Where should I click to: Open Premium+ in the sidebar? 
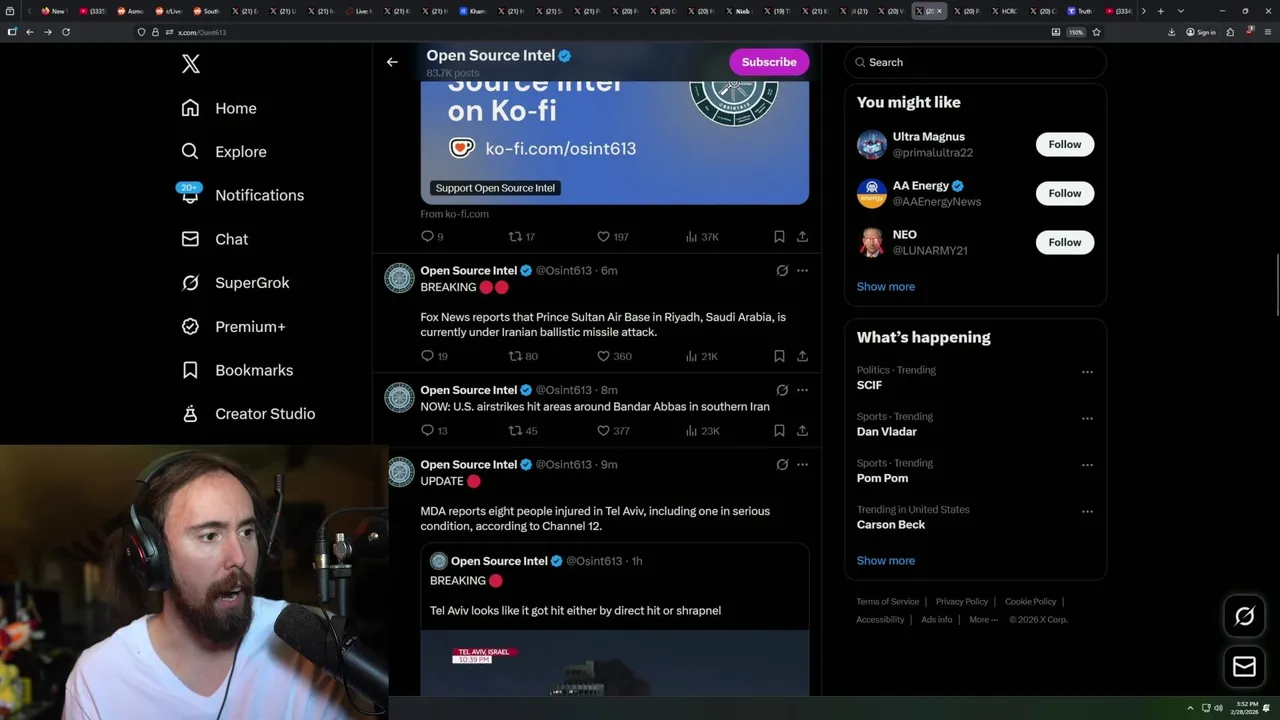point(233,326)
